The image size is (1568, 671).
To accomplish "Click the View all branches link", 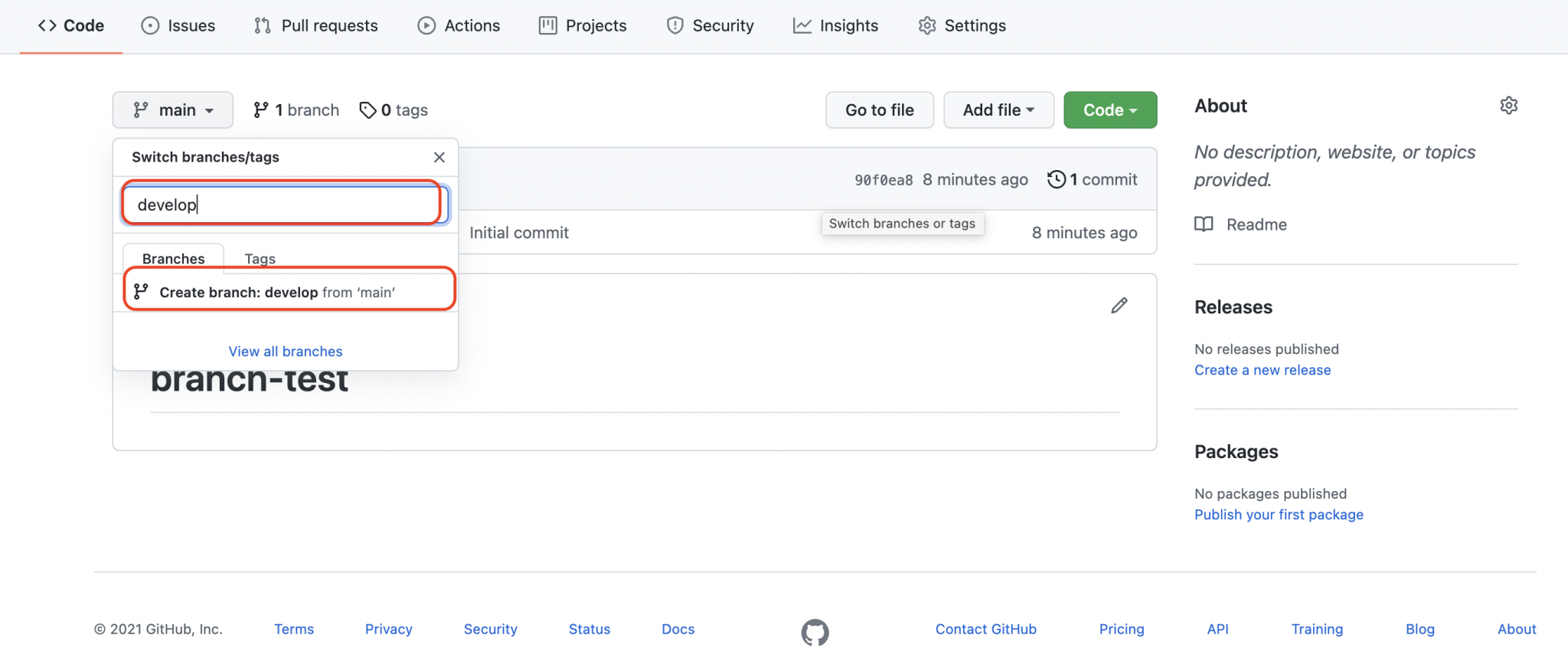I will (285, 352).
